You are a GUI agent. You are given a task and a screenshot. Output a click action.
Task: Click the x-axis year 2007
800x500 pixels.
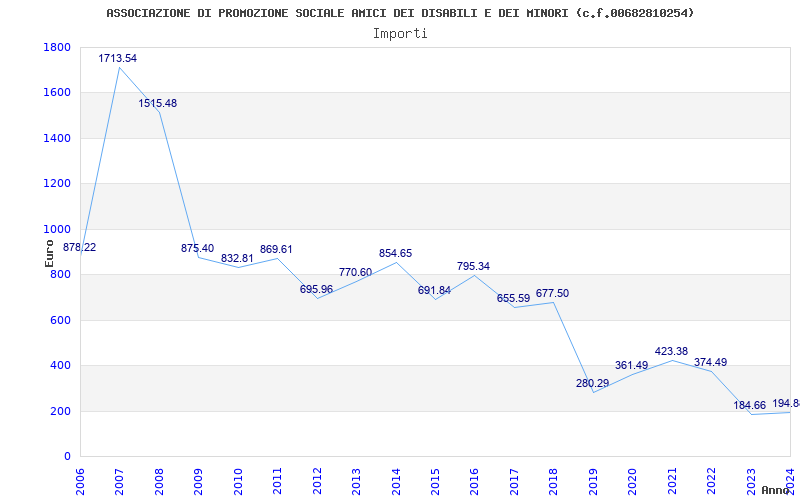[119, 482]
